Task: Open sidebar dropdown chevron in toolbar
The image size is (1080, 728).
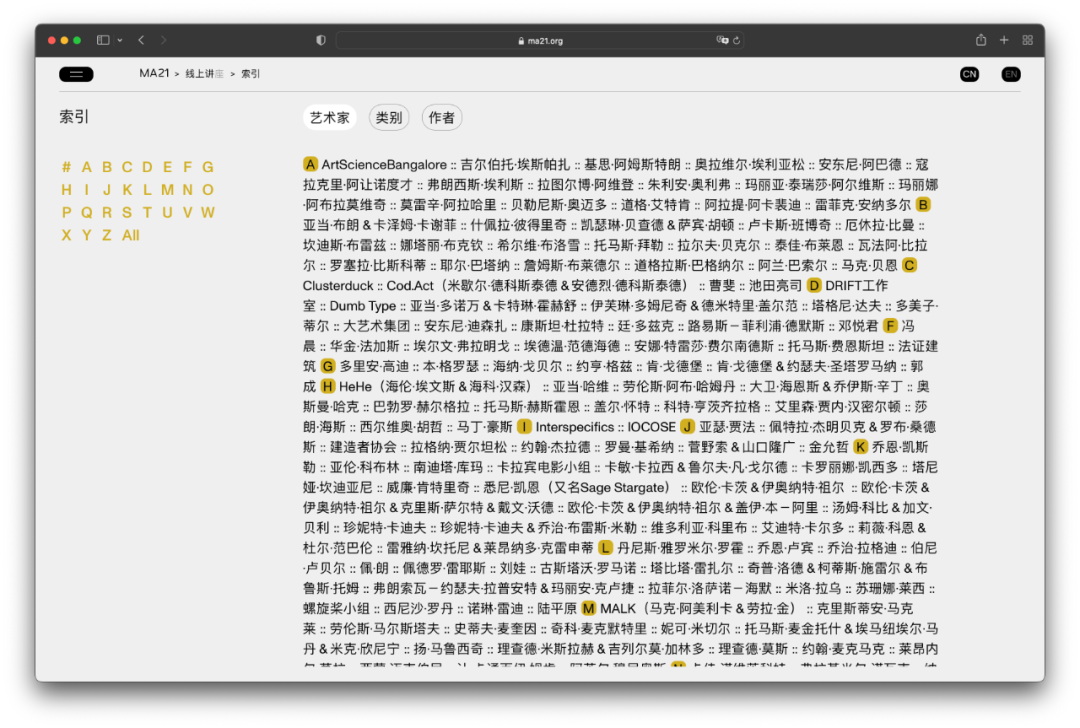Action: click(120, 41)
